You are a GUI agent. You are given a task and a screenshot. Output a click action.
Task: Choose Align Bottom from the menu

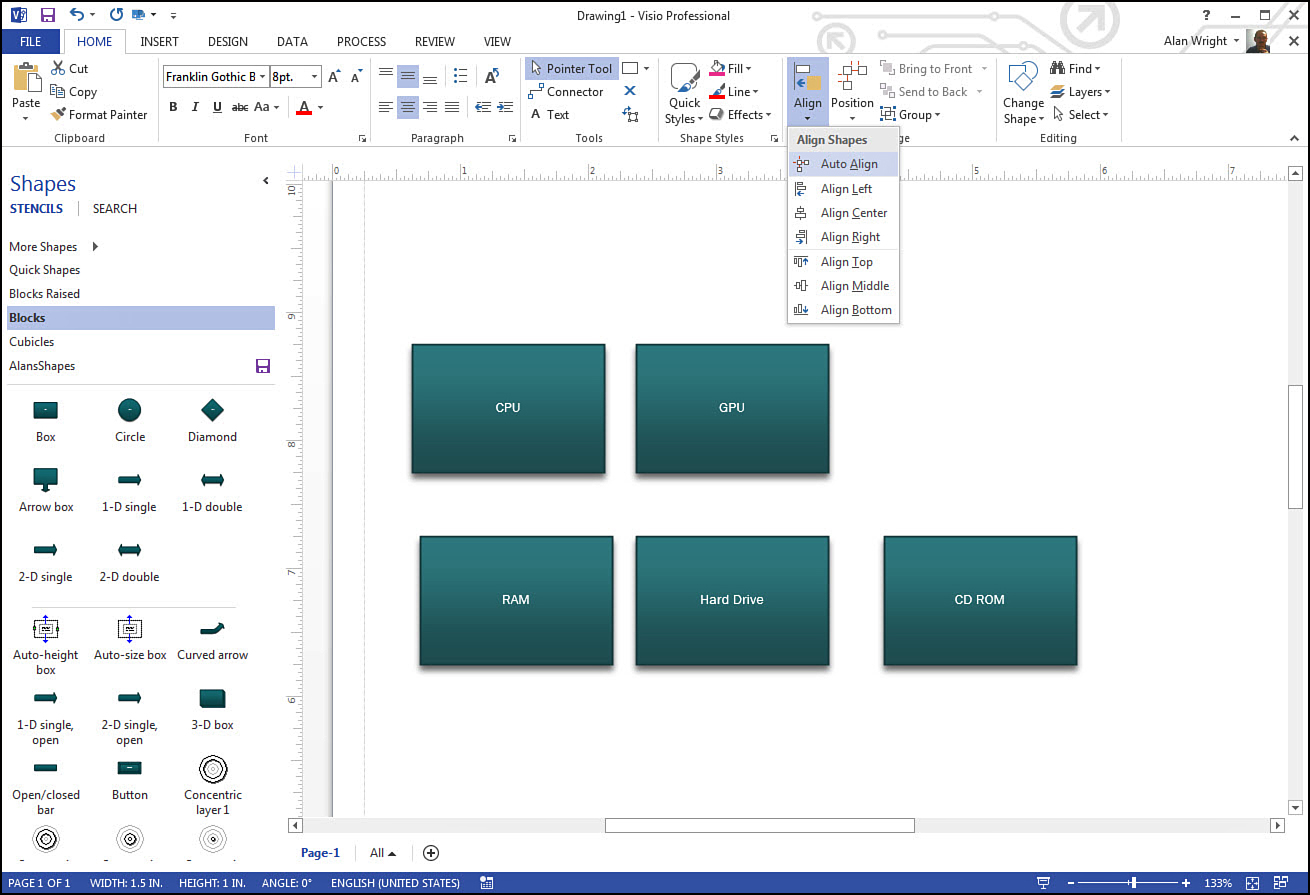point(843,310)
